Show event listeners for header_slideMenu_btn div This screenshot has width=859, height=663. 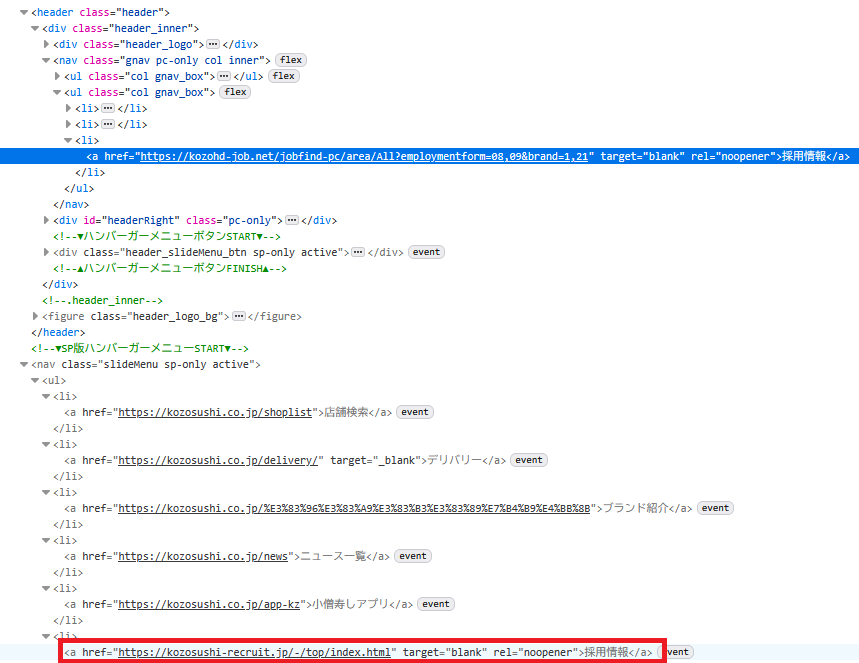coord(425,252)
